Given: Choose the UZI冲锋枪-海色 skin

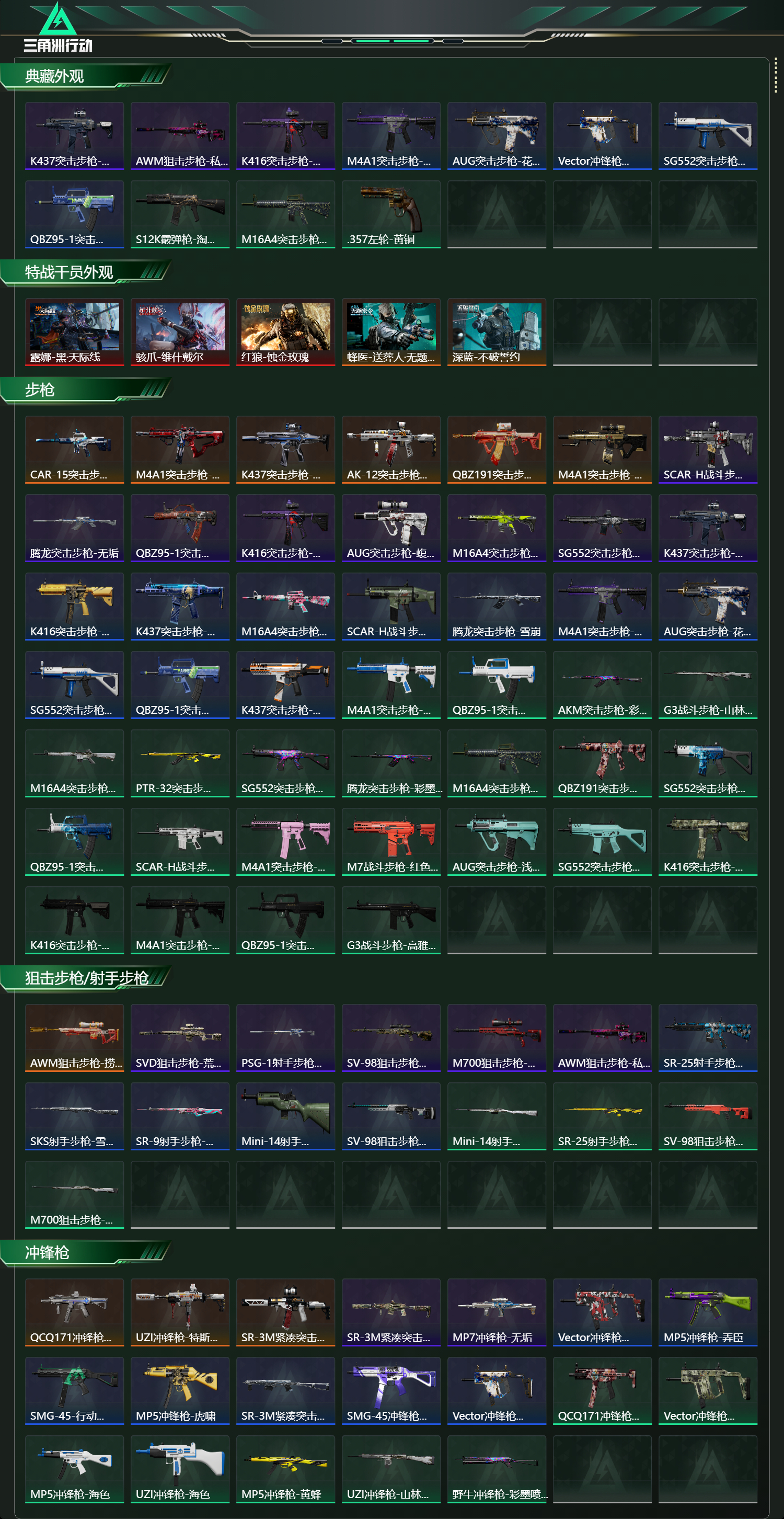Looking at the screenshot, I should [x=180, y=1469].
